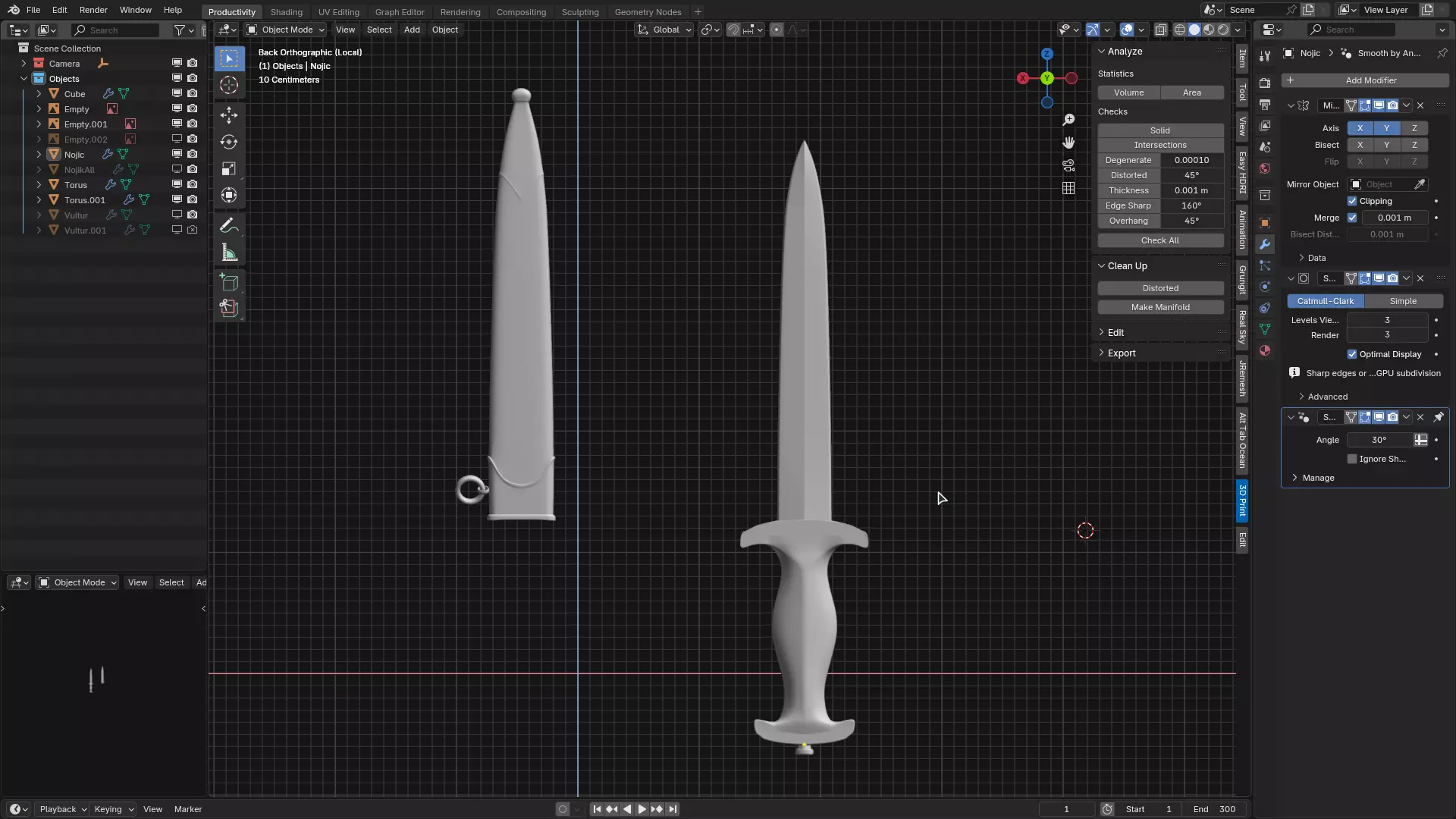Show the Empty.002 object in viewport

[x=177, y=139]
